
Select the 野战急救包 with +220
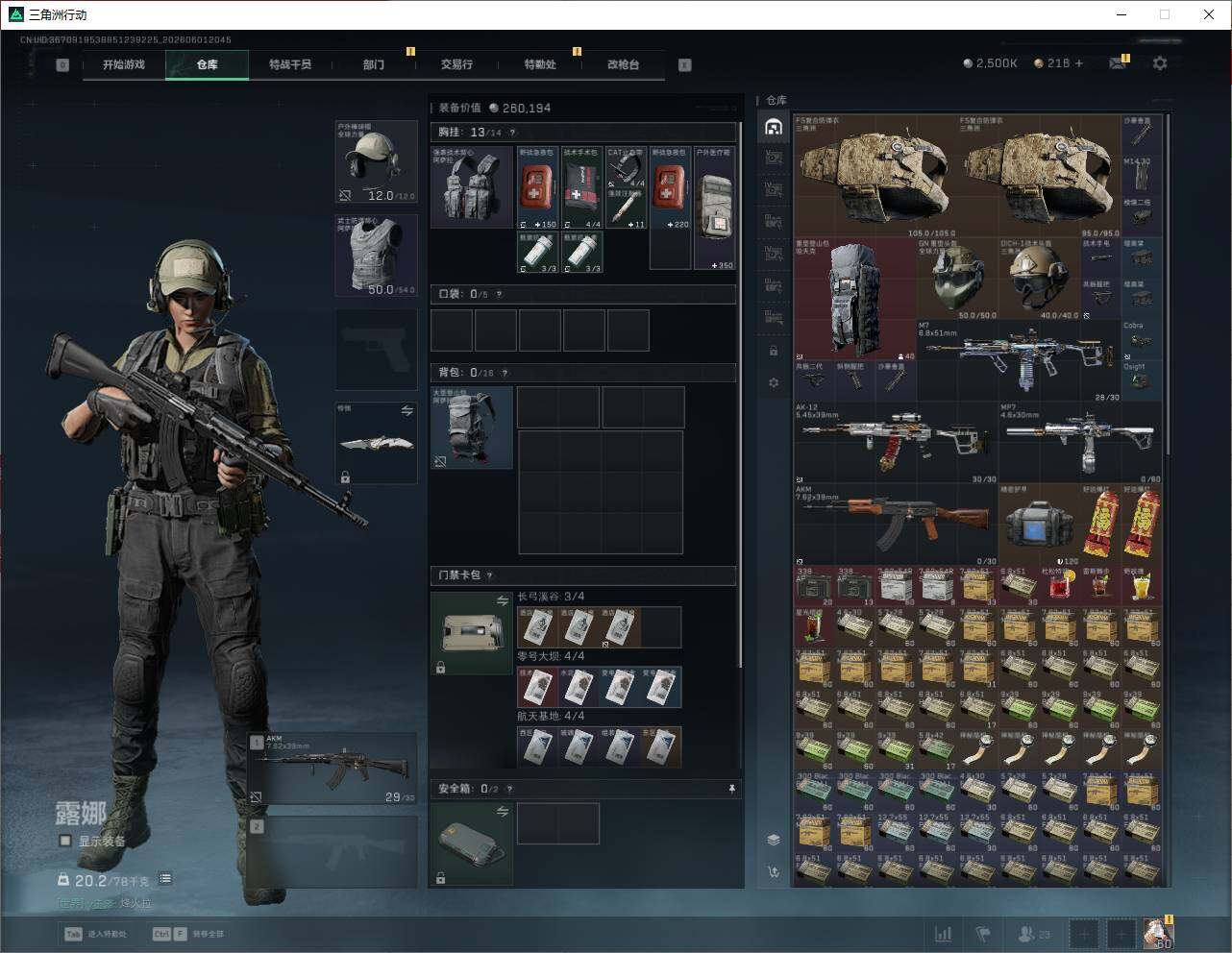coord(671,187)
